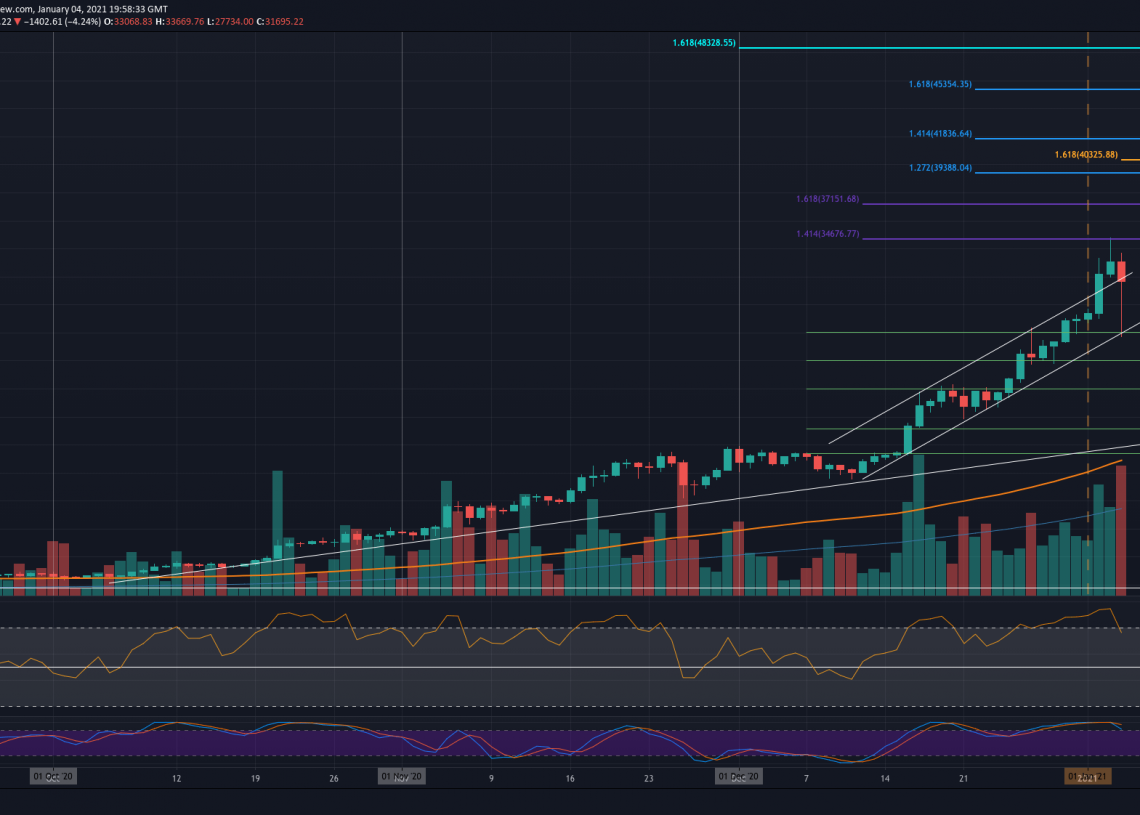
Task: Click the 01 Oct 20 date marker
Action: click(x=53, y=776)
